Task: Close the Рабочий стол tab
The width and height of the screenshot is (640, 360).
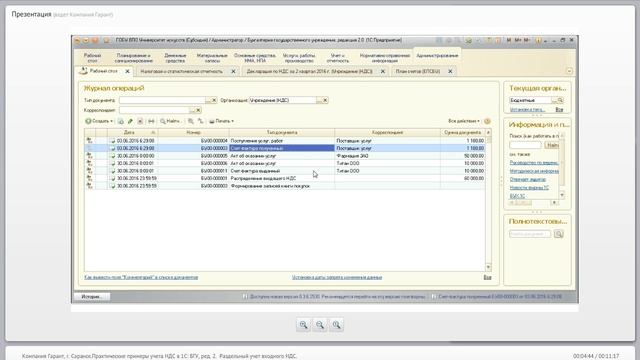Action: point(127,71)
